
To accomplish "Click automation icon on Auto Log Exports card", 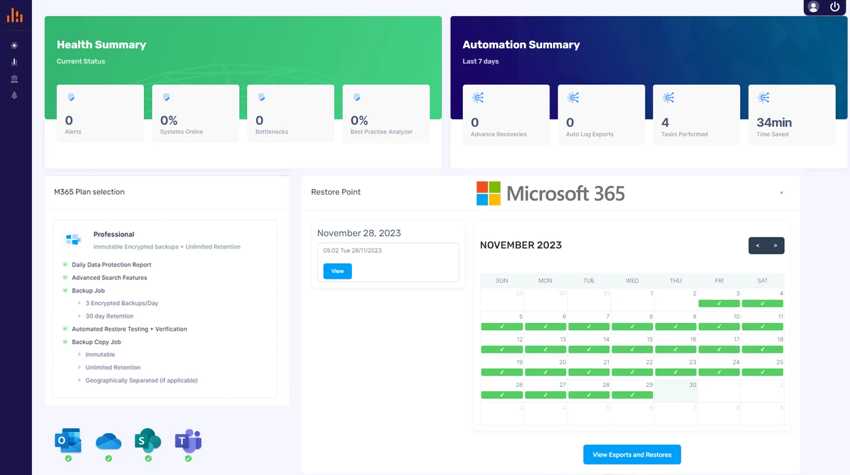I will 573,98.
